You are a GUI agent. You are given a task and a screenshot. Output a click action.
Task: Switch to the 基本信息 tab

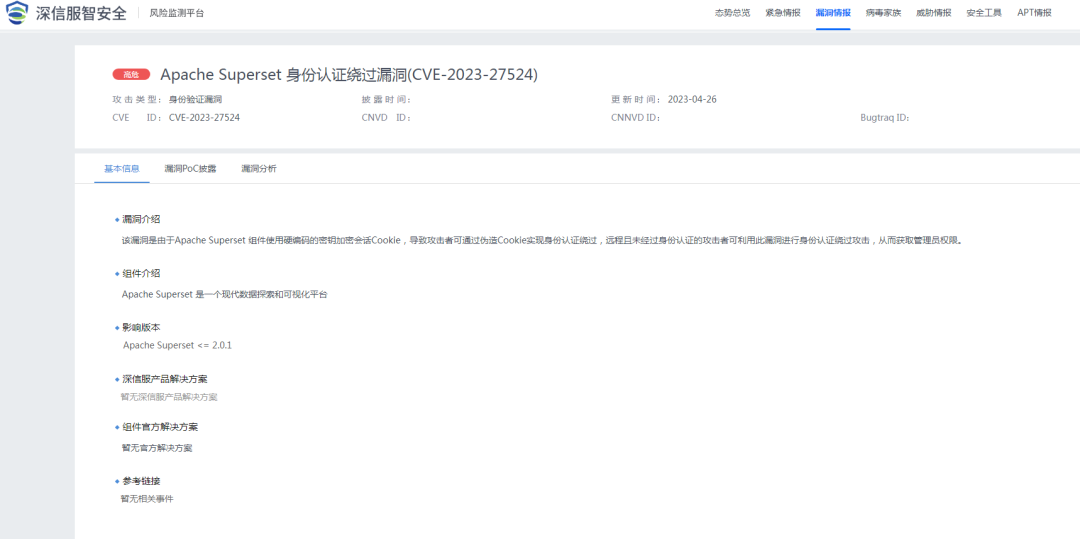[x=122, y=169]
